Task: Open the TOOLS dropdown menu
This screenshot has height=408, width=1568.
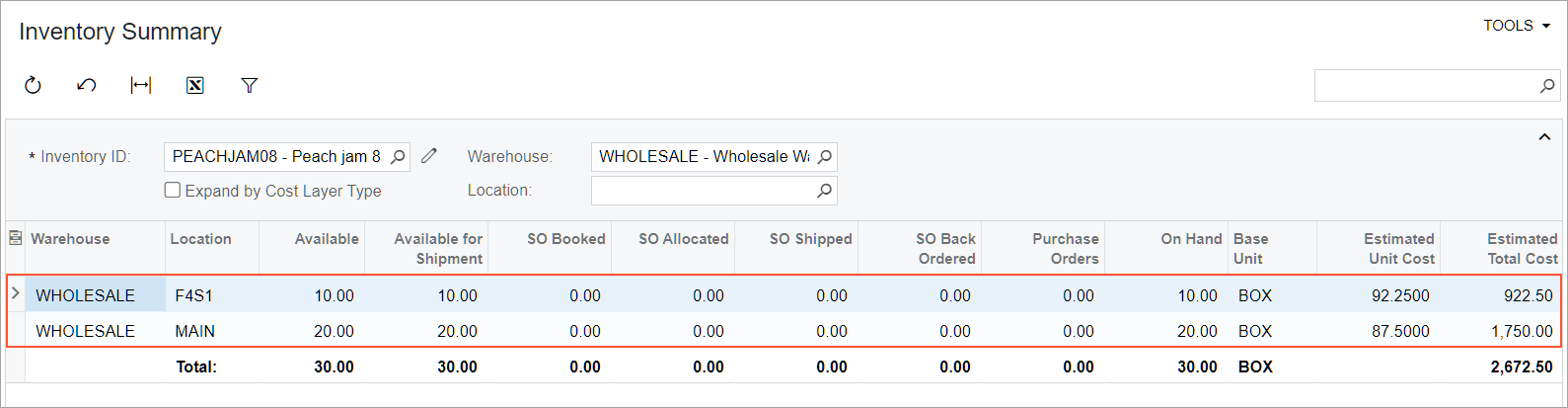Action: [1517, 26]
